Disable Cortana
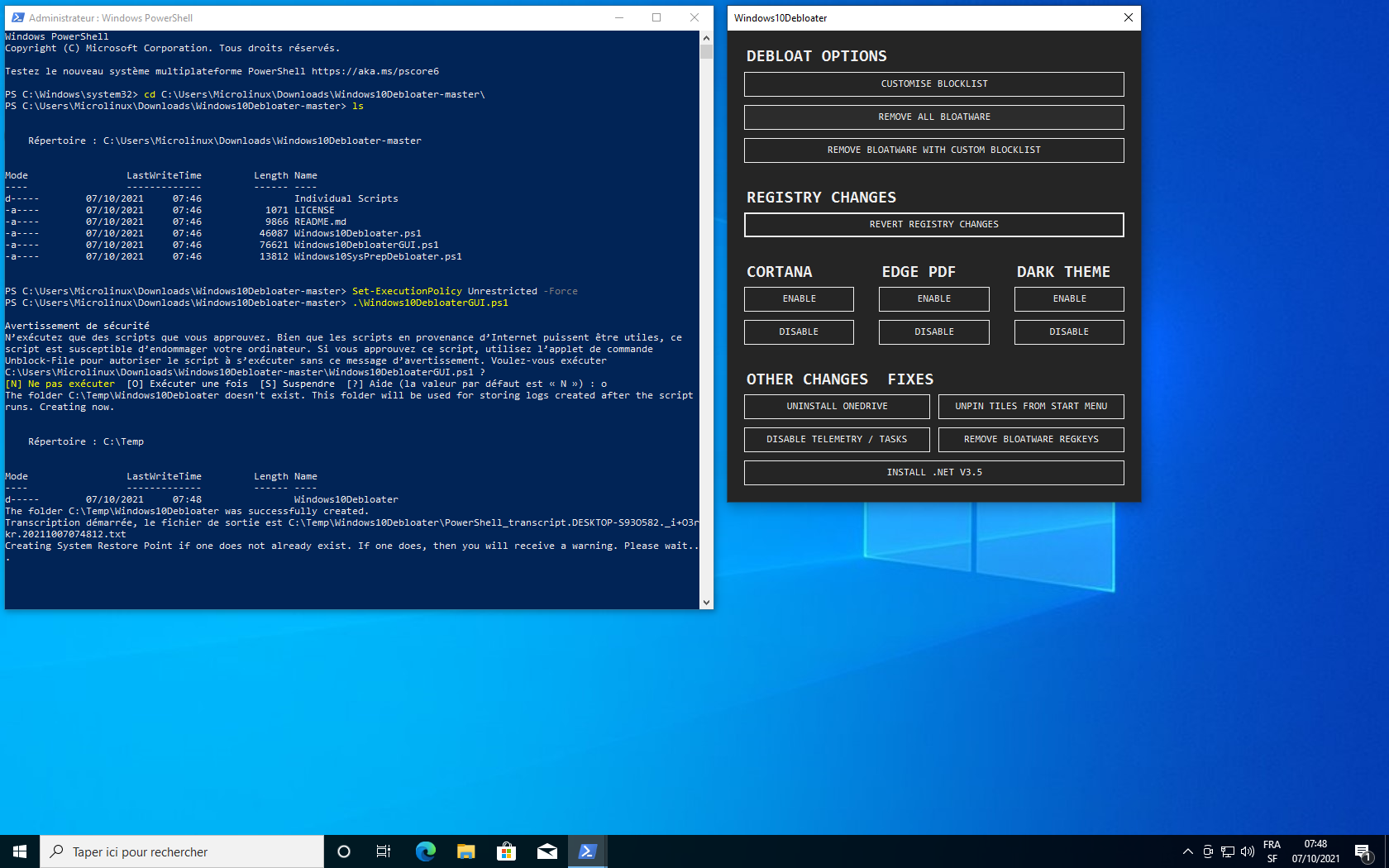The height and width of the screenshot is (868, 1389). click(x=799, y=332)
